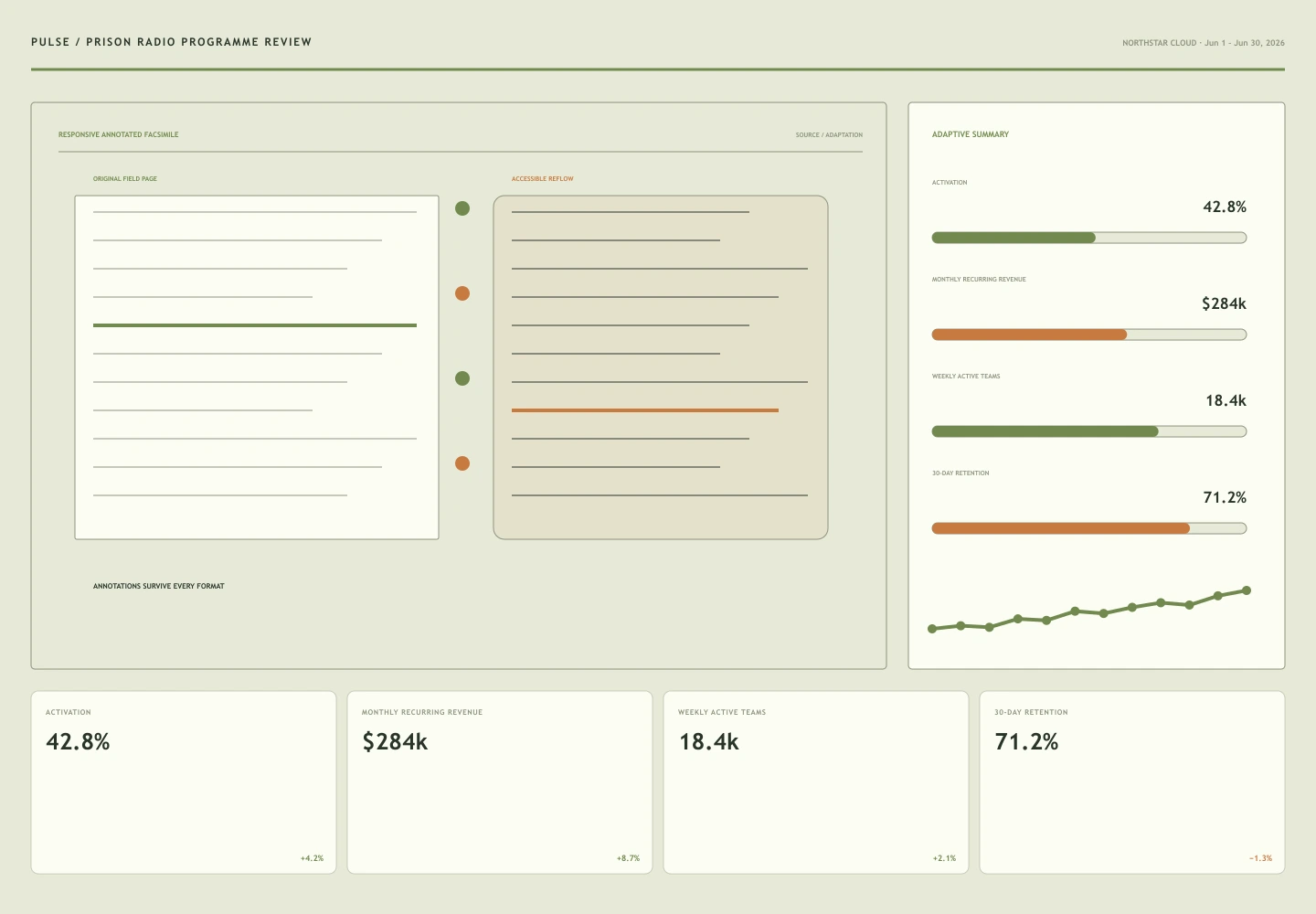Click the first point on the trend line

932,629
